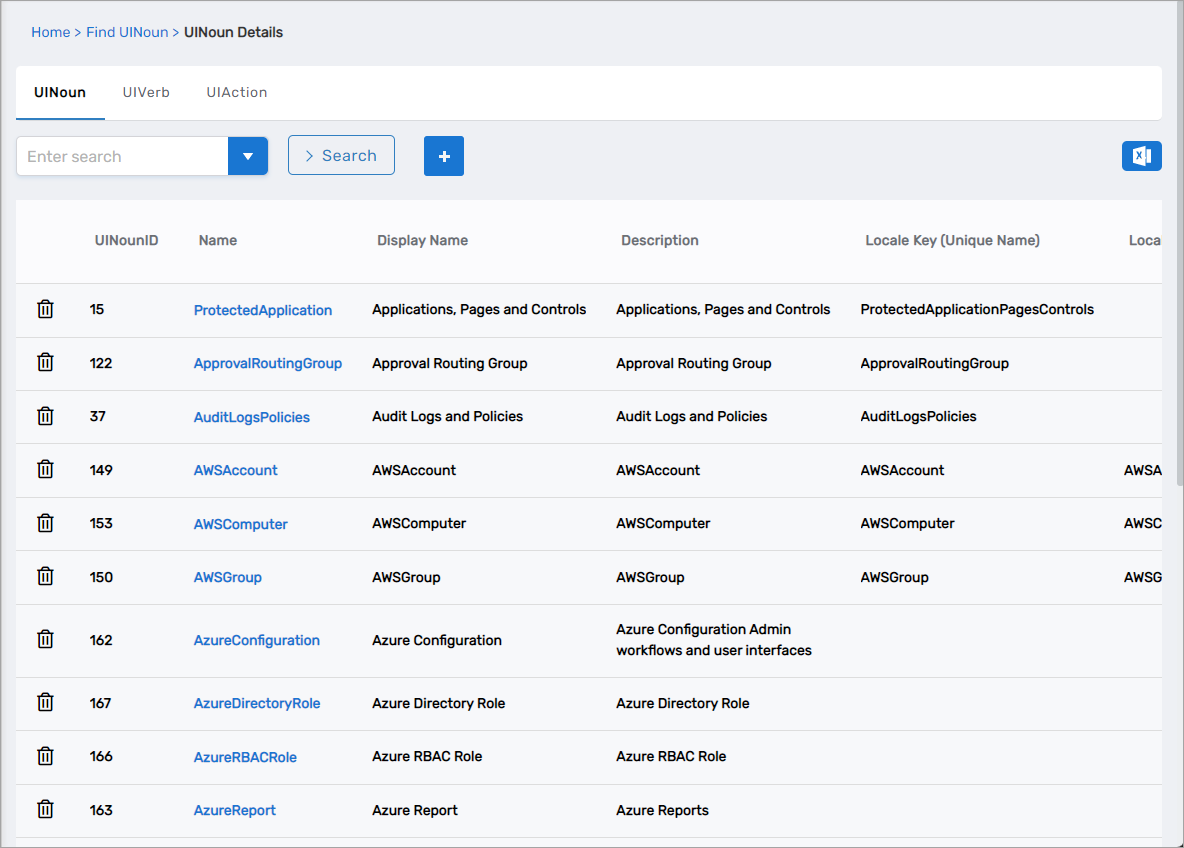Image resolution: width=1184 pixels, height=848 pixels.
Task: Navigate to Find UINoun breadcrumb link
Action: click(127, 32)
